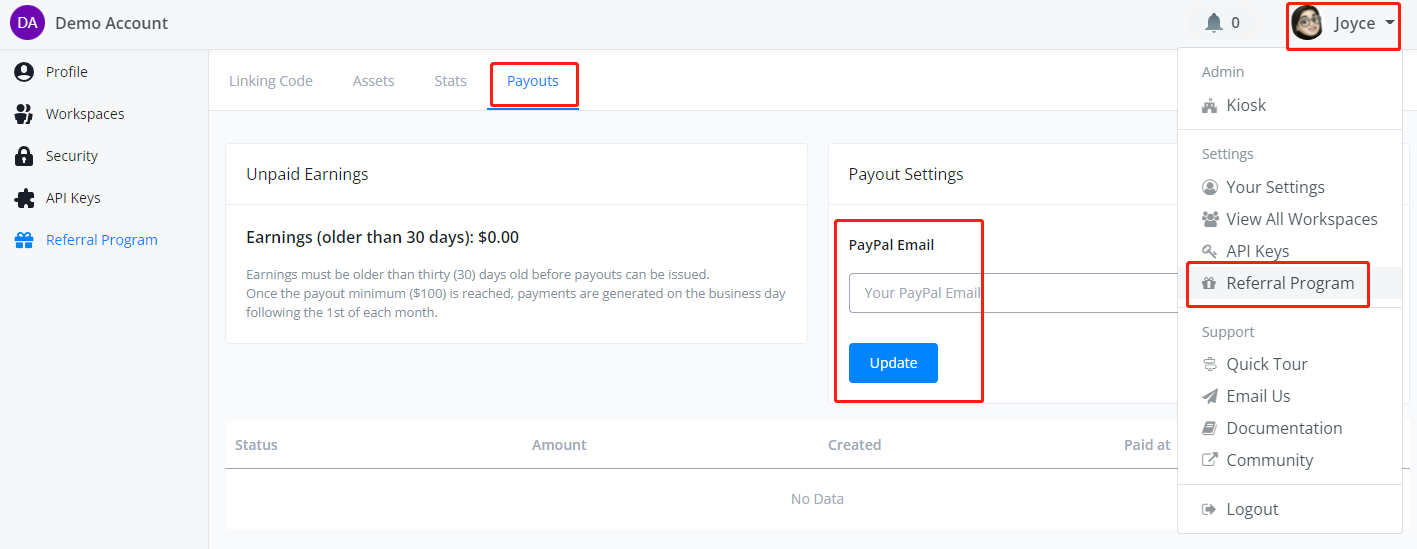Select View All Workspaces menu item

1301,219
